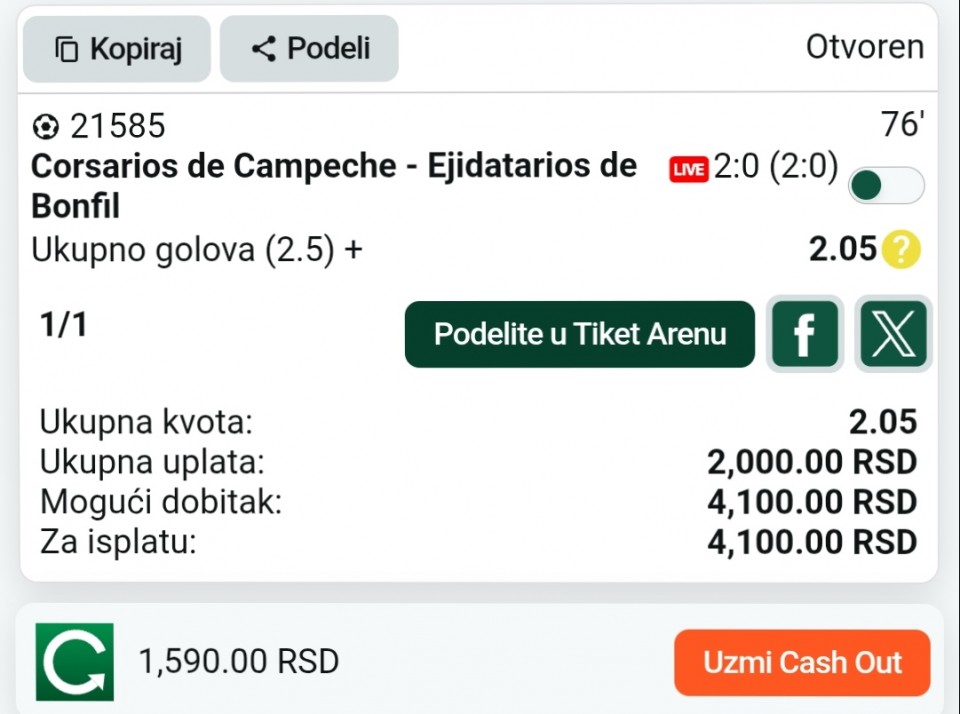Click the 1/1 selection counter
Screen dimensions: 960x714
point(63,325)
